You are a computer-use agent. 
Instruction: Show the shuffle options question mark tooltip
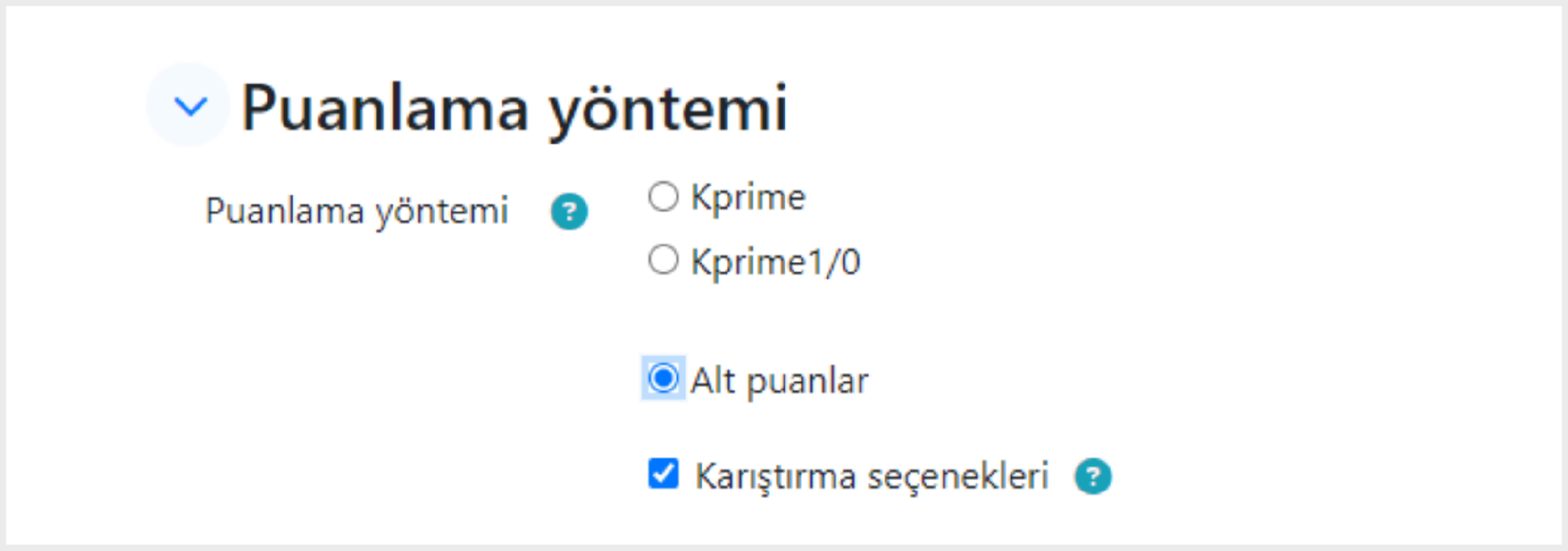click(x=1093, y=477)
